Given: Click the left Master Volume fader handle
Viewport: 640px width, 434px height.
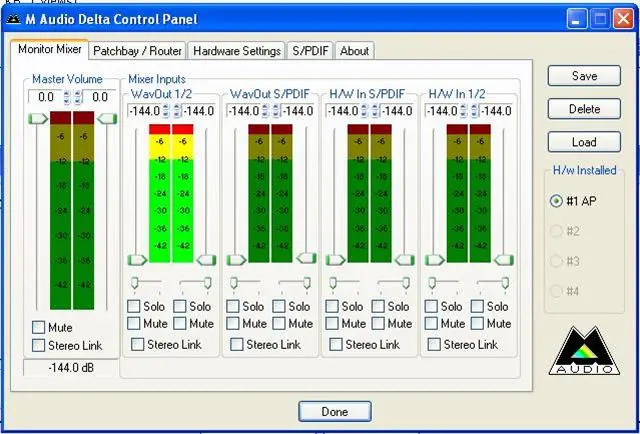Looking at the screenshot, I should pyautogui.click(x=37, y=119).
